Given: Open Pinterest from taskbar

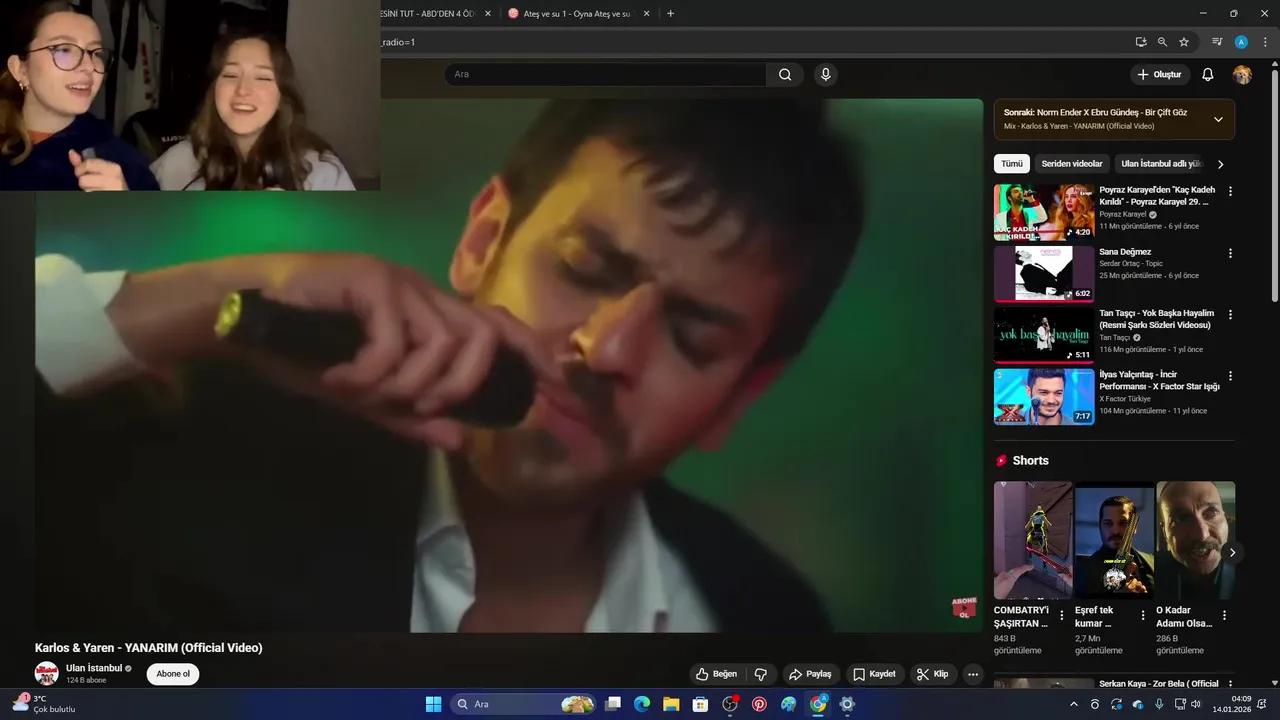Looking at the screenshot, I should (x=759, y=704).
